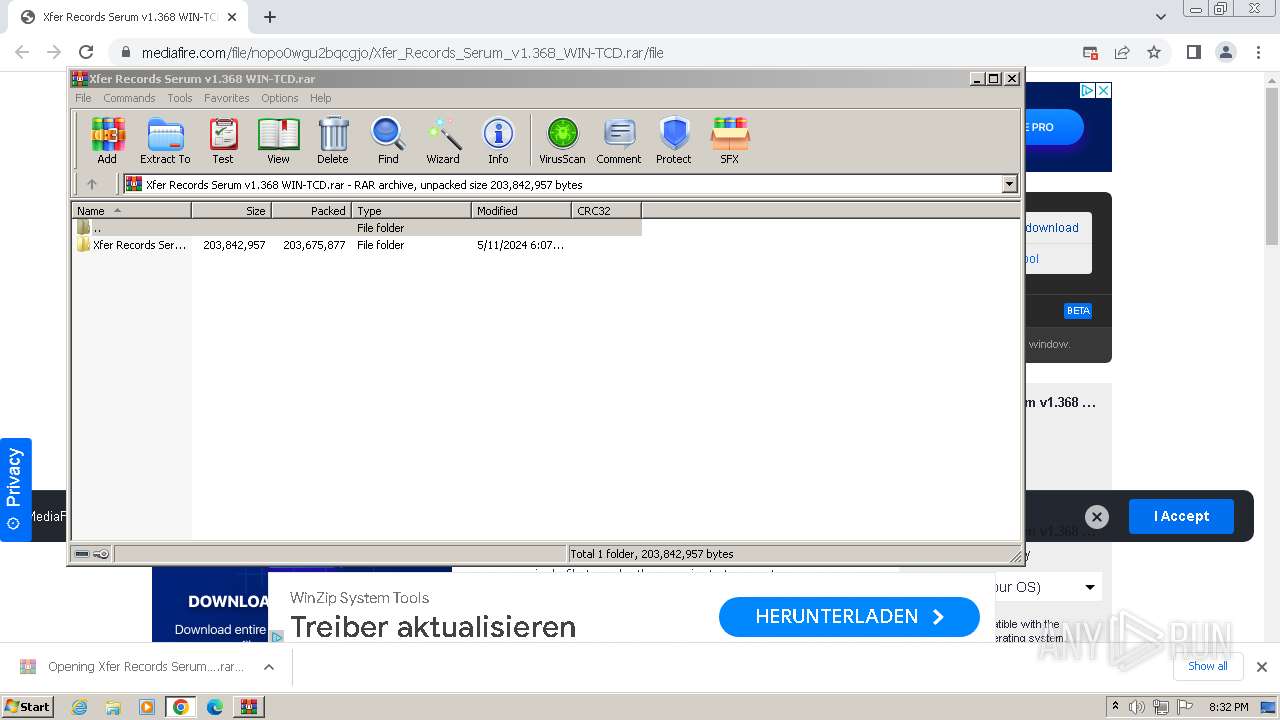
Task: Click the HERUNTERLADEN ad button
Action: click(x=849, y=617)
